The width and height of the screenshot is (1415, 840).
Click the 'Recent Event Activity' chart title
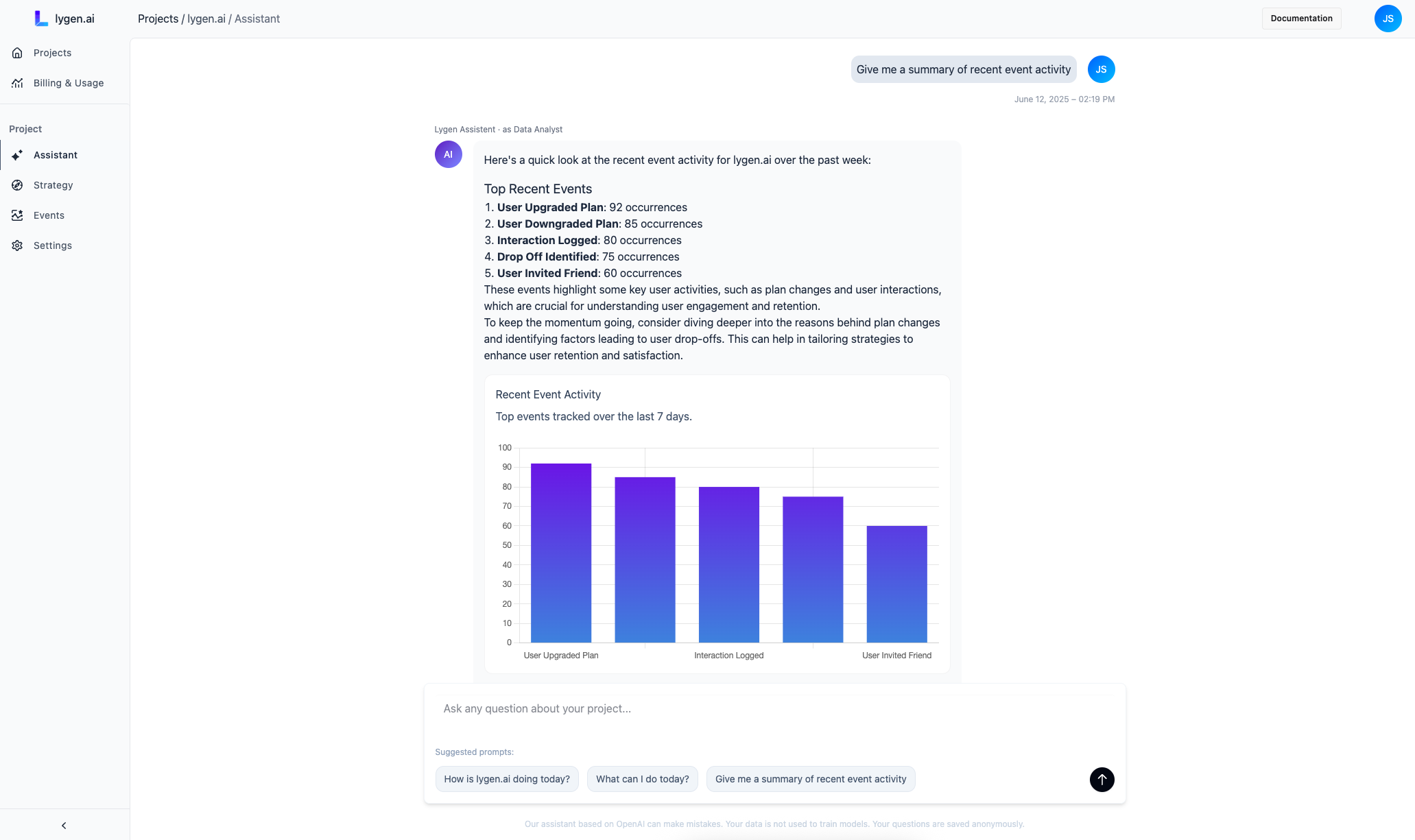548,394
